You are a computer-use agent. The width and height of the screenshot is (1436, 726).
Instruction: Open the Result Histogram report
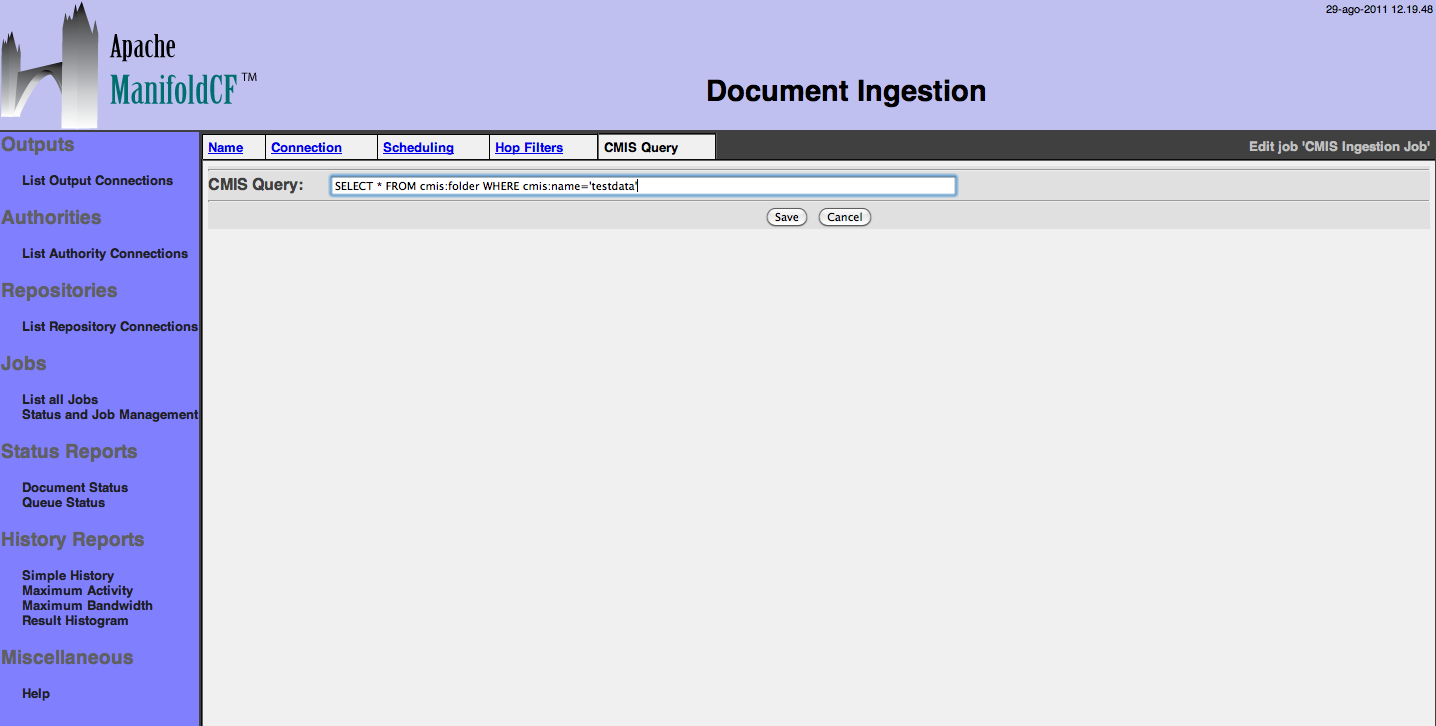(x=75, y=621)
